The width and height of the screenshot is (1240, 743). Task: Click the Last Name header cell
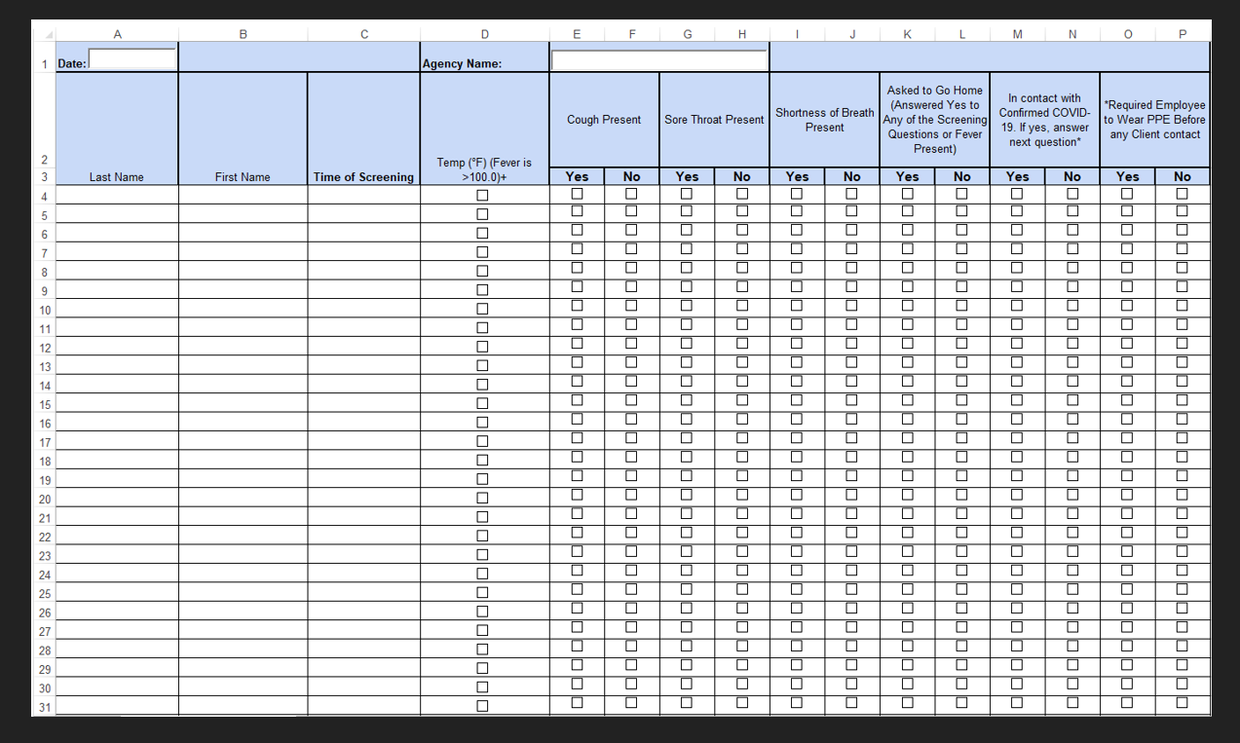click(x=117, y=176)
